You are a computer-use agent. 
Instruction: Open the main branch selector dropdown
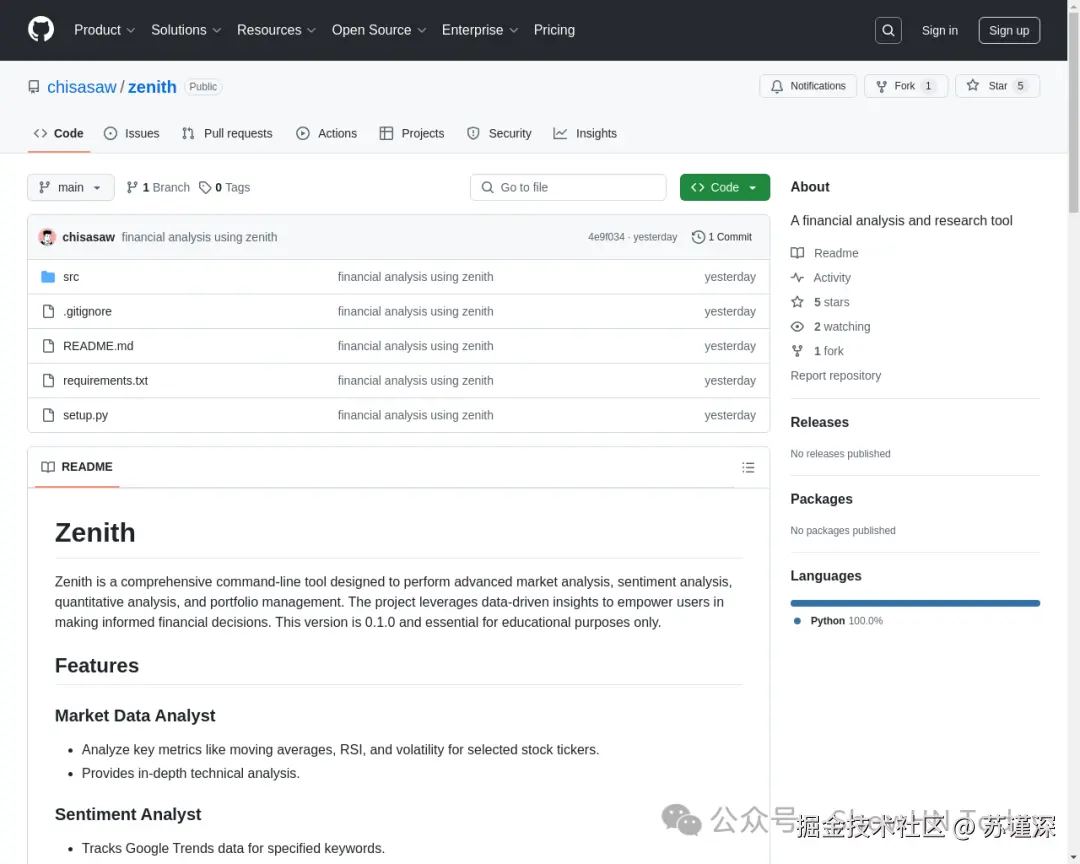tap(71, 187)
